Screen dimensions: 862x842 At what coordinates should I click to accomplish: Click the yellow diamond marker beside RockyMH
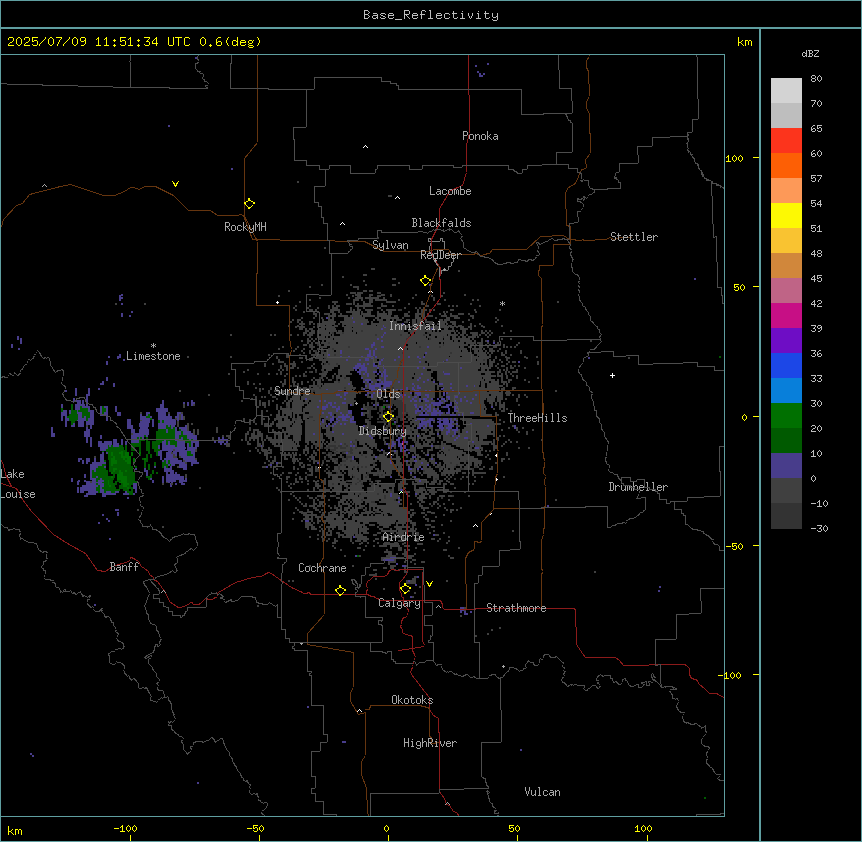point(249,204)
